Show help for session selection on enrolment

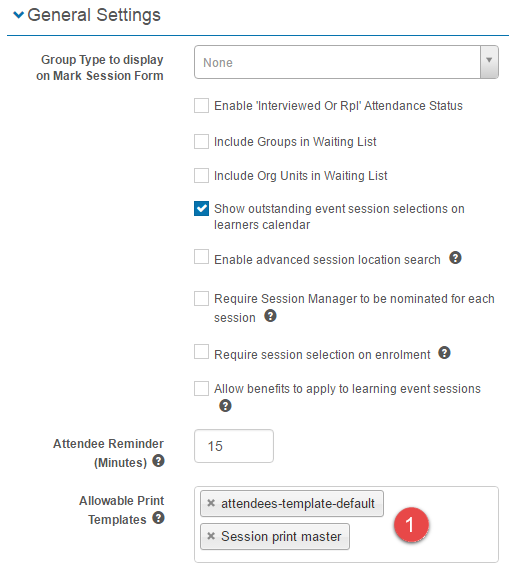pyautogui.click(x=444, y=353)
